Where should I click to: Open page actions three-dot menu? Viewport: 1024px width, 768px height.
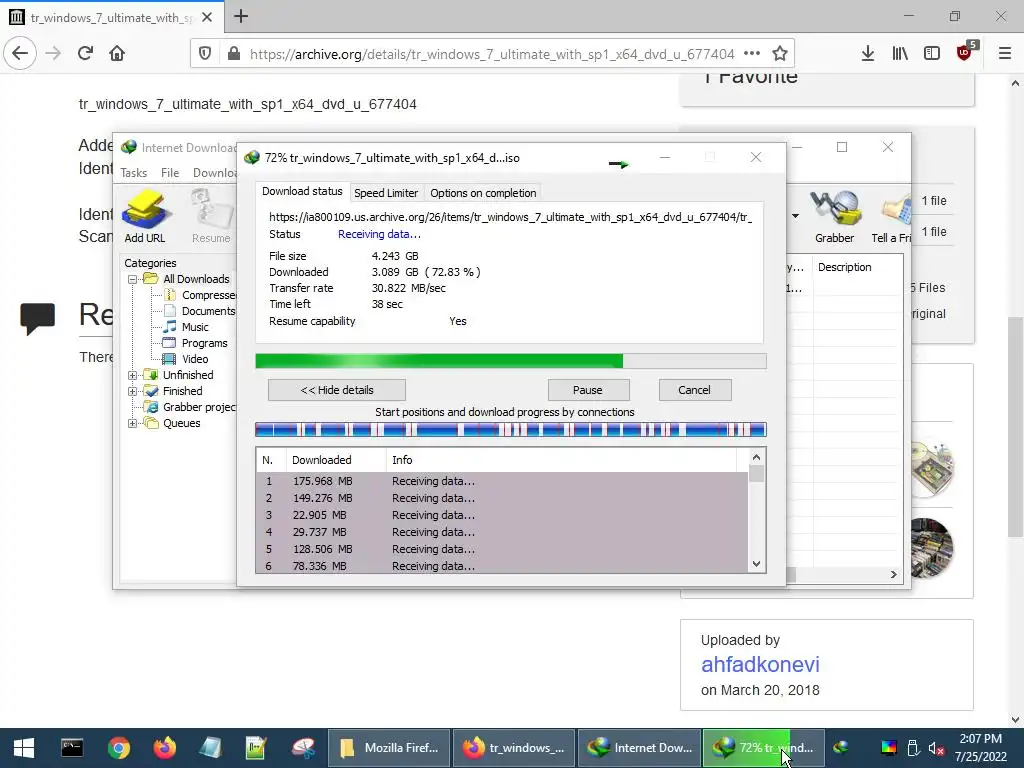tap(752, 54)
